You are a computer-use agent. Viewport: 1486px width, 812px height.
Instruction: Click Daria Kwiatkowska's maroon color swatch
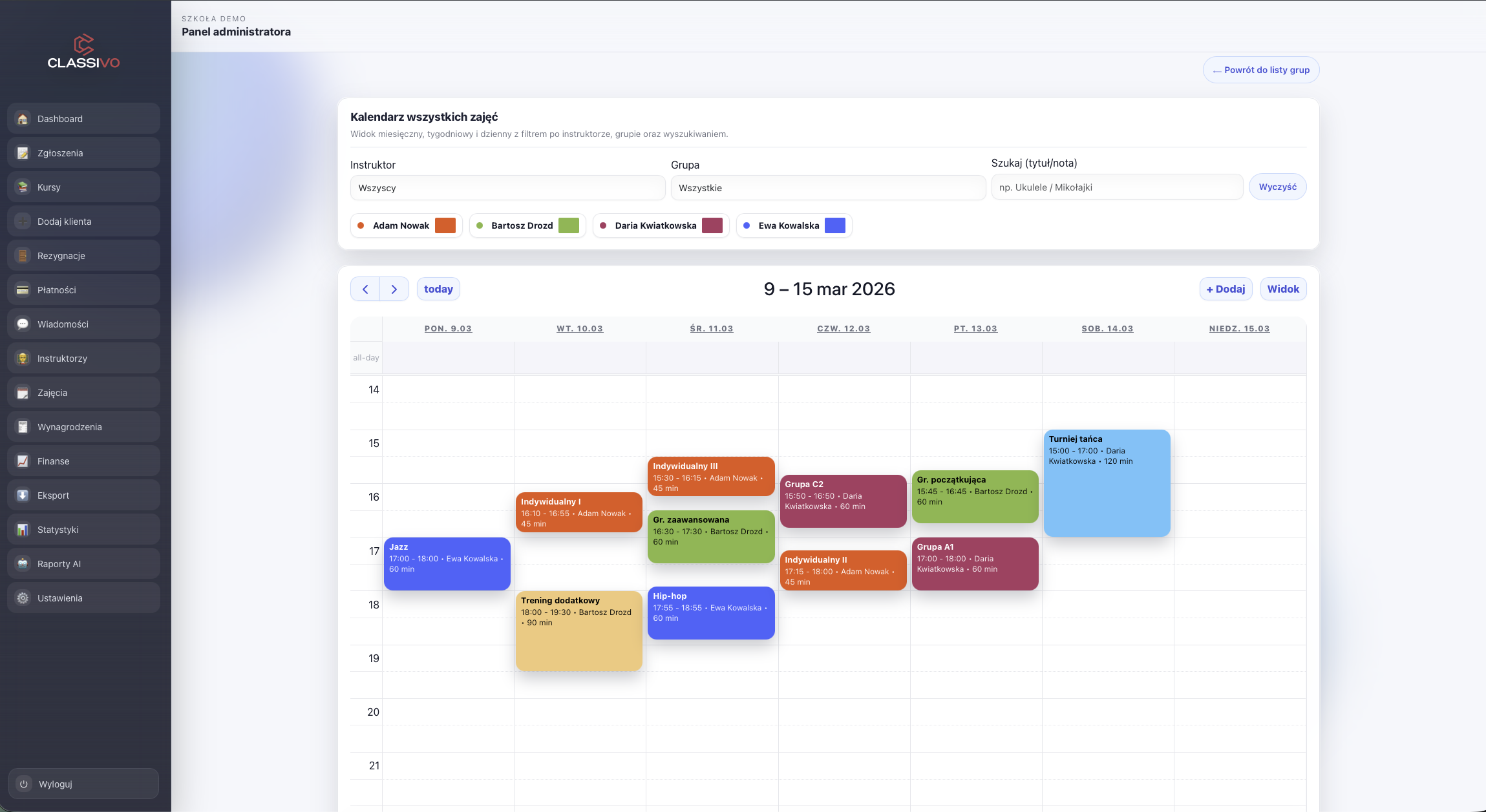click(712, 225)
